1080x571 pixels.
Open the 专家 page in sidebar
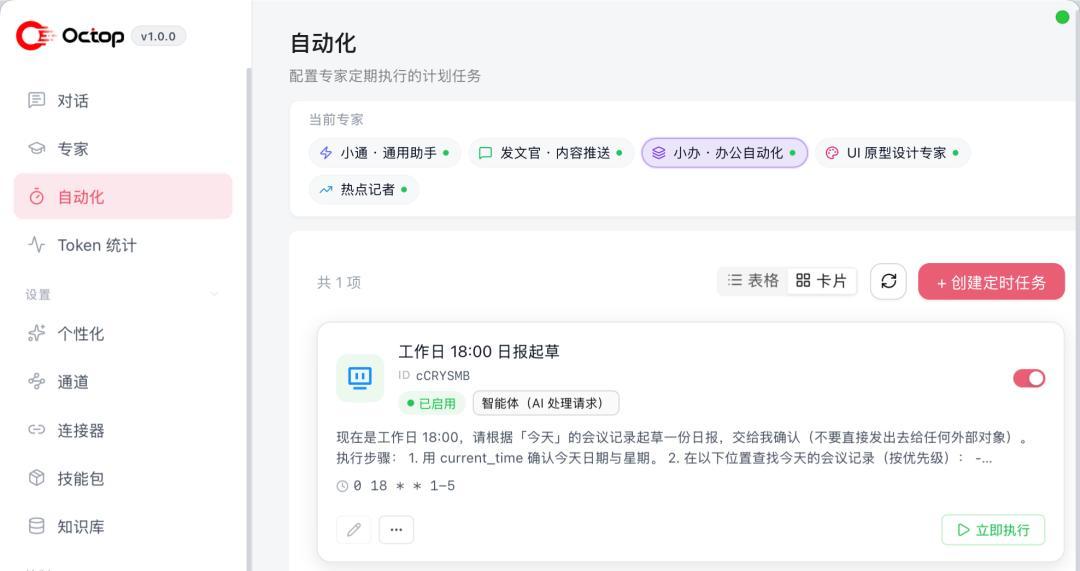click(123, 149)
